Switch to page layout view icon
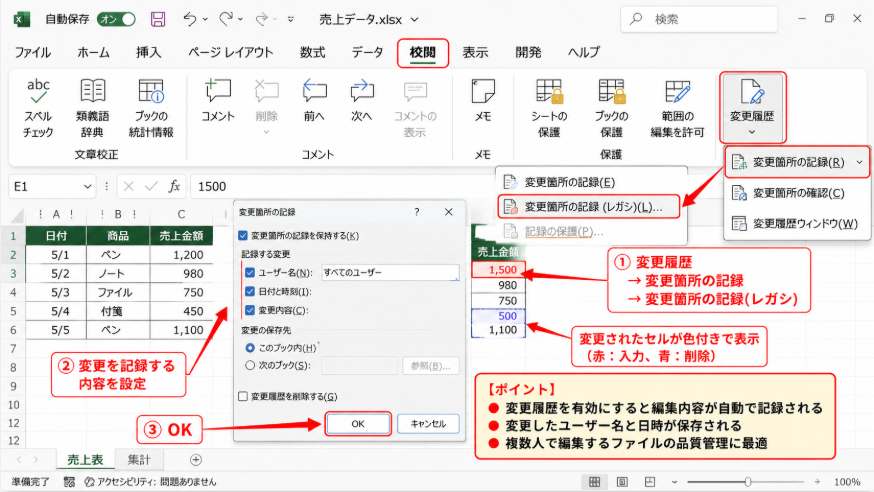The image size is (874, 492). (622, 482)
